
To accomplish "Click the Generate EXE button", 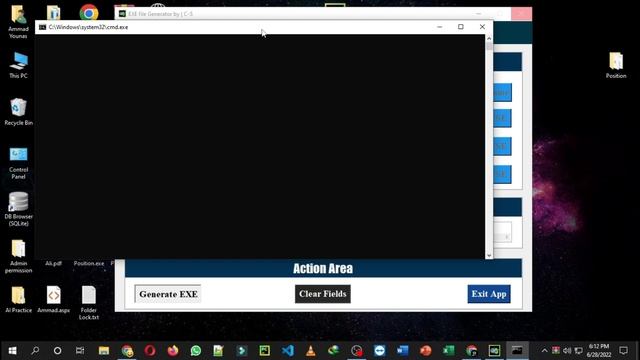I will click(168, 294).
